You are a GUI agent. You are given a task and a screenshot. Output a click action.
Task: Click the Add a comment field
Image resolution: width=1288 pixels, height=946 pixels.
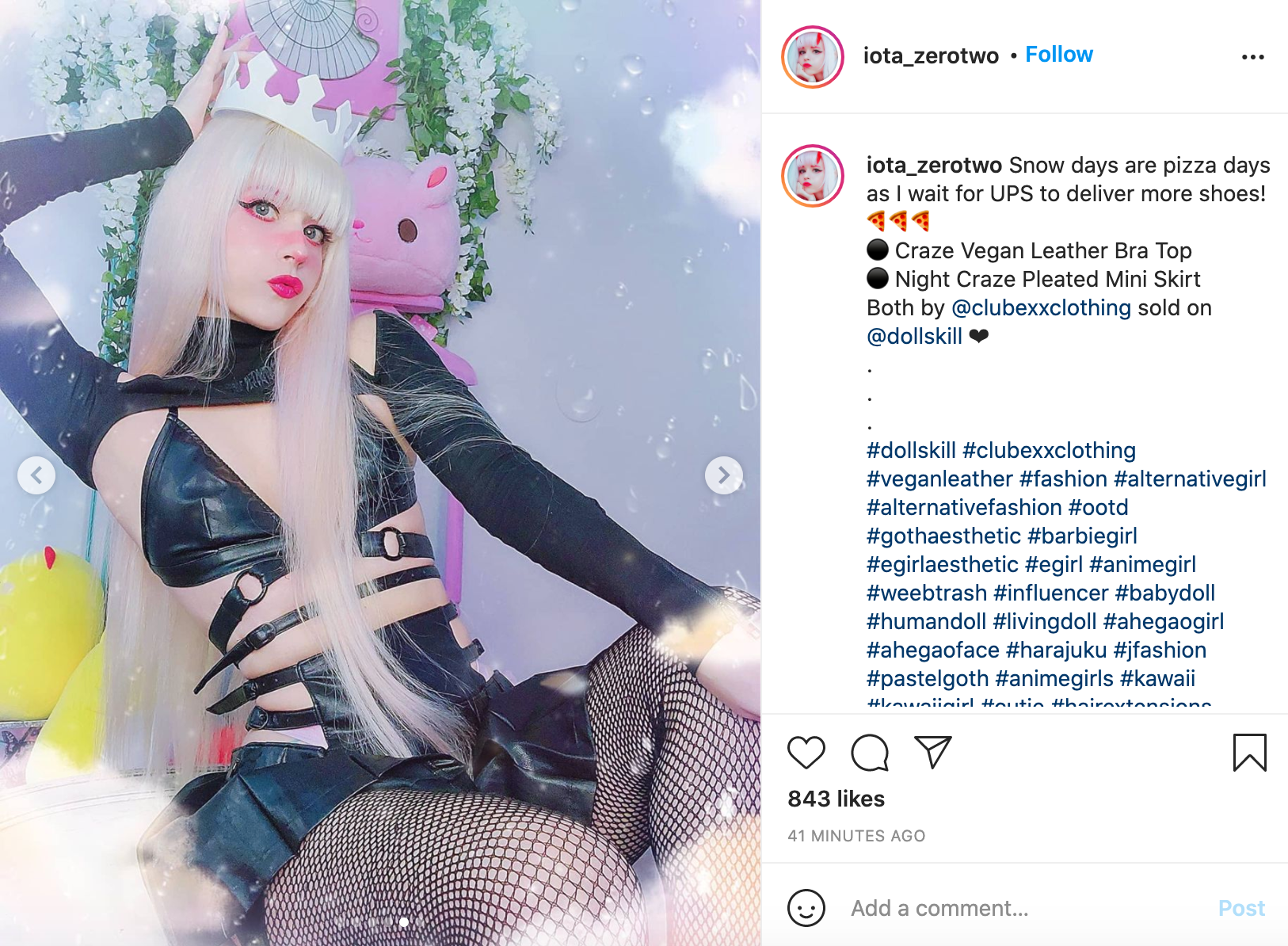[x=1026, y=908]
